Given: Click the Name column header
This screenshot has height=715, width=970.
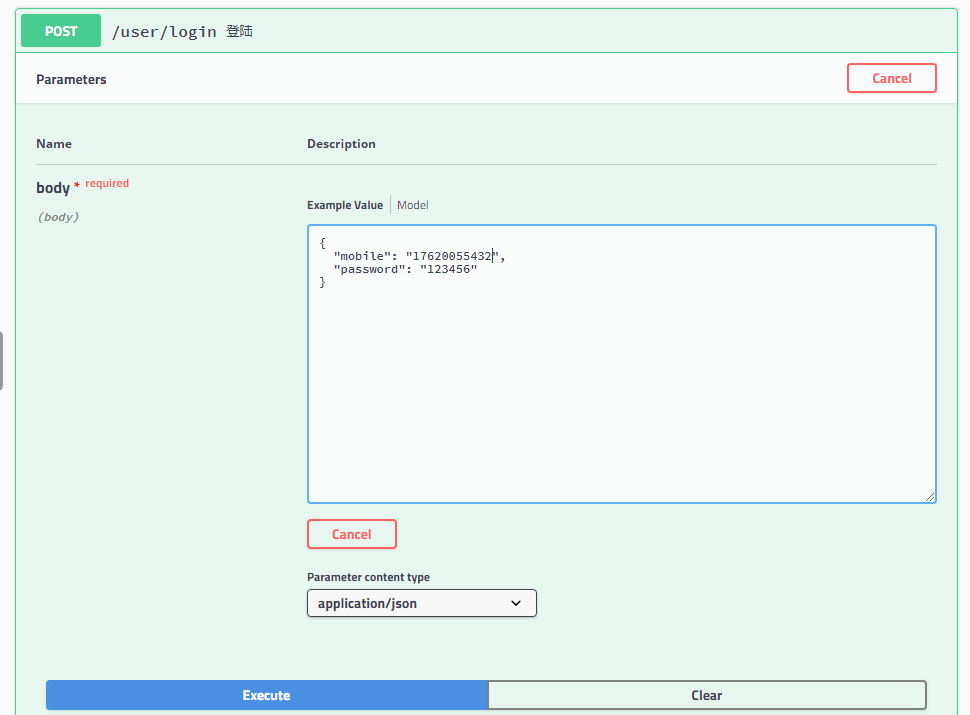Looking at the screenshot, I should pyautogui.click(x=54, y=144).
